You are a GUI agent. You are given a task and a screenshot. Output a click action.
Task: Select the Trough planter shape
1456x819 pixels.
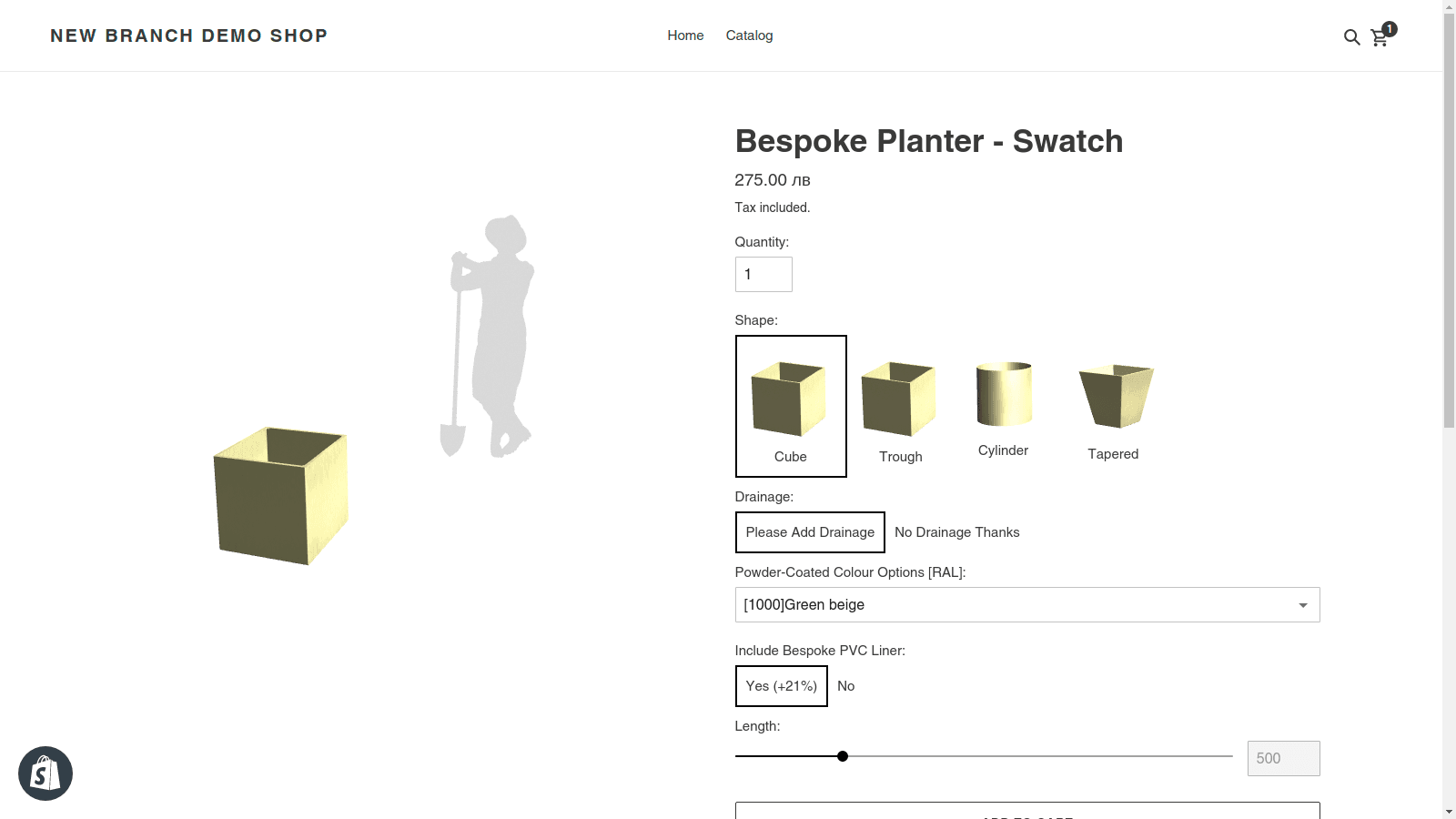[898, 405]
